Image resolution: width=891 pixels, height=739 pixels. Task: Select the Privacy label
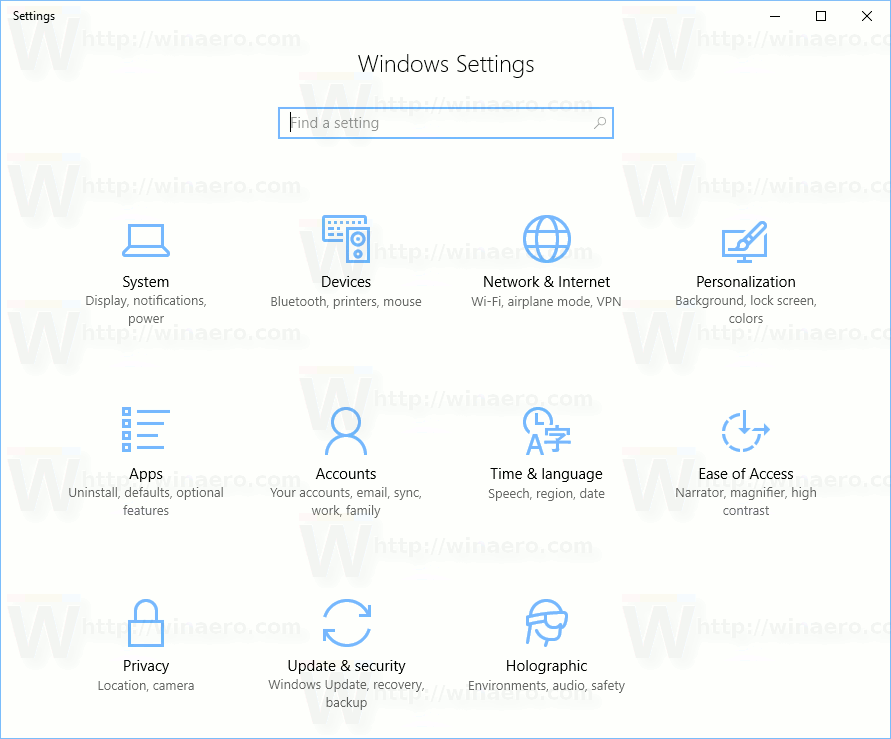click(x=146, y=666)
